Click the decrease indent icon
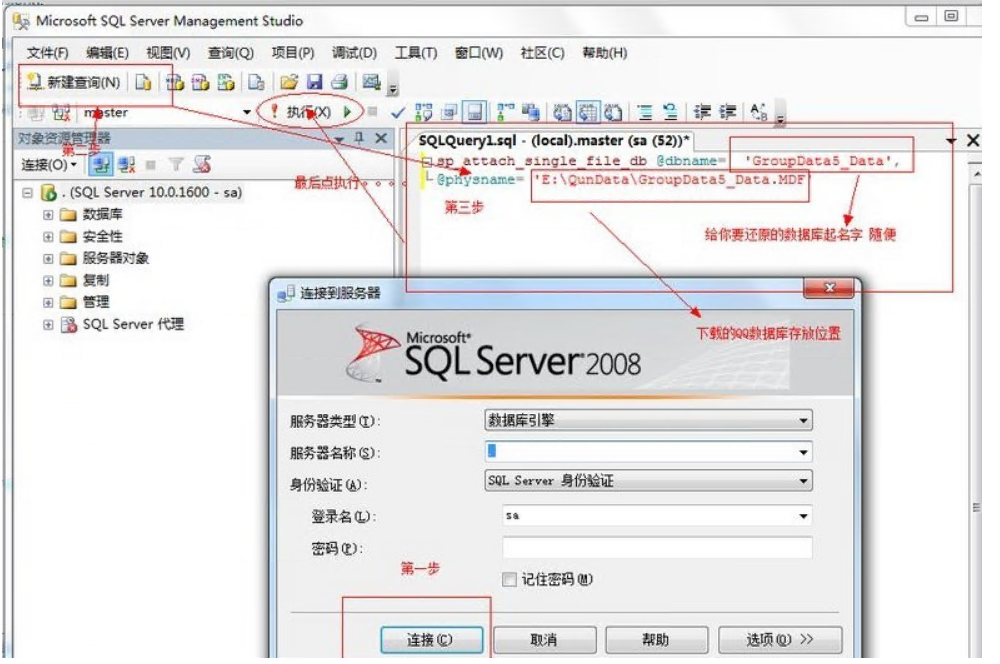Viewport: 1000px width, 664px height. pos(702,113)
